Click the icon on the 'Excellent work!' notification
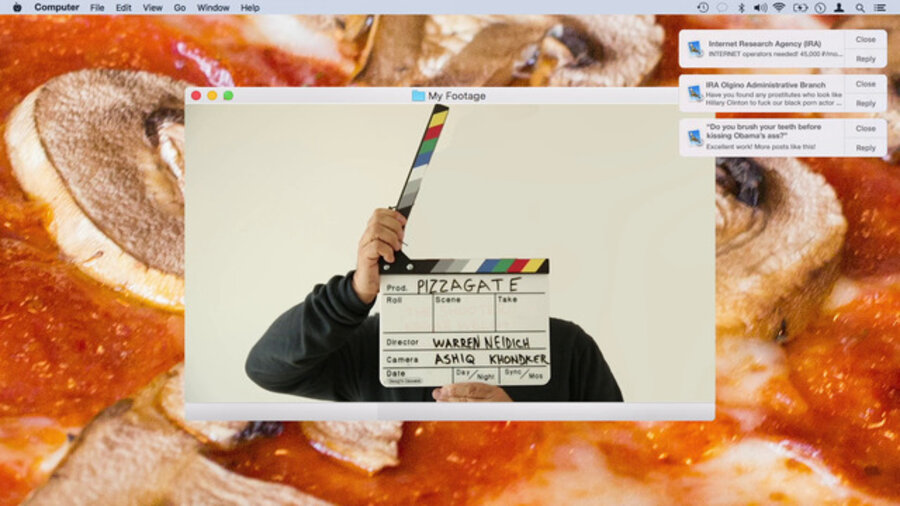900x506 pixels. coord(695,138)
